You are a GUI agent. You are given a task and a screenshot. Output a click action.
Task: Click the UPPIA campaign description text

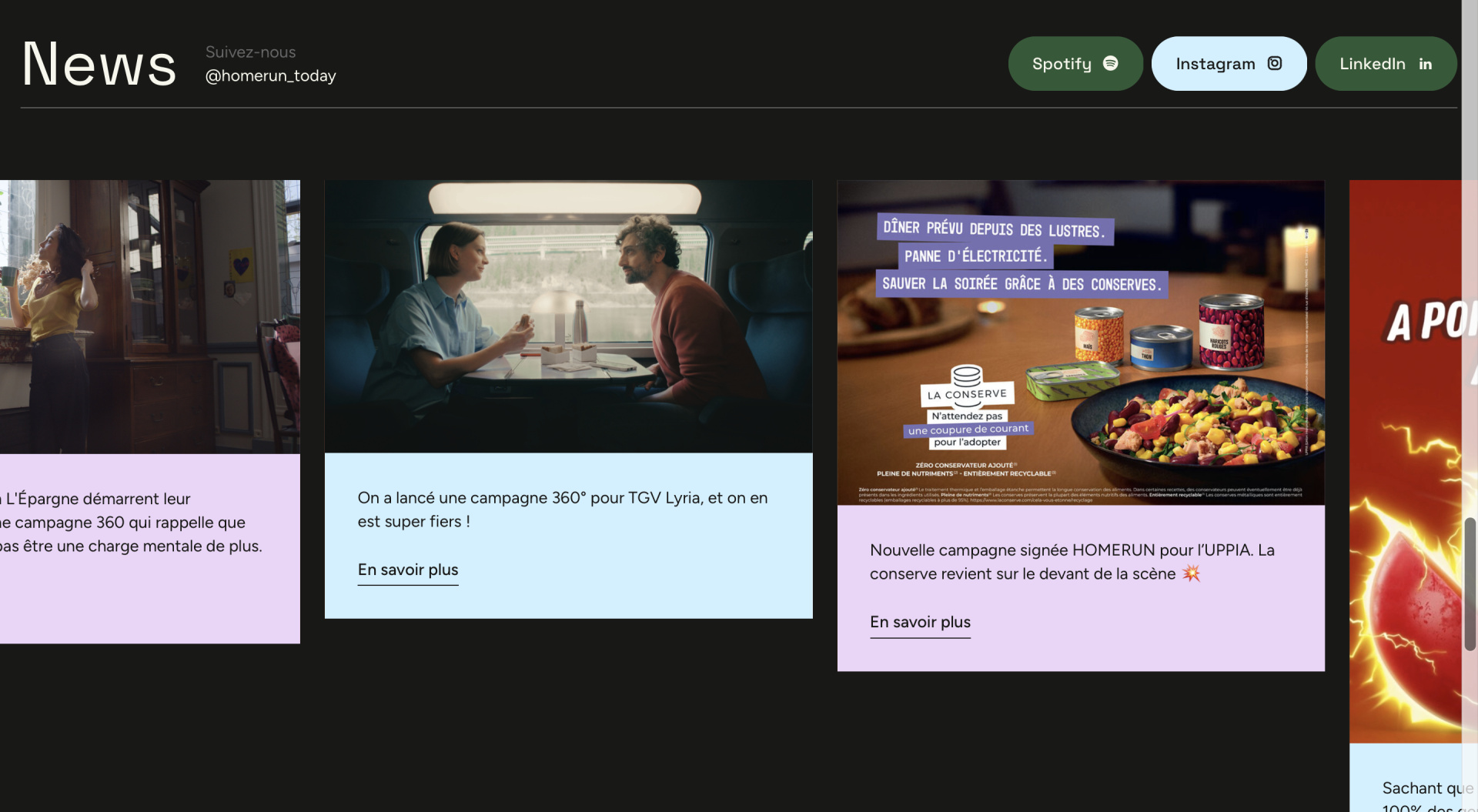click(1072, 562)
